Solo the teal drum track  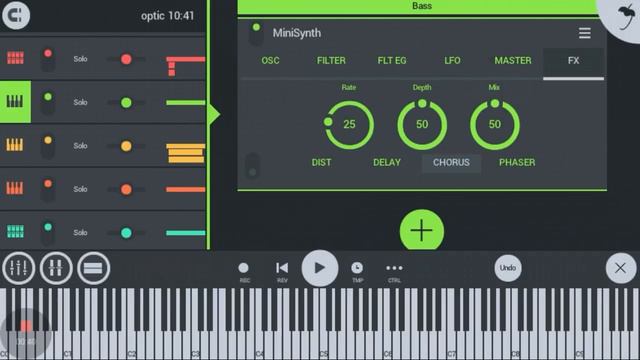(80, 232)
